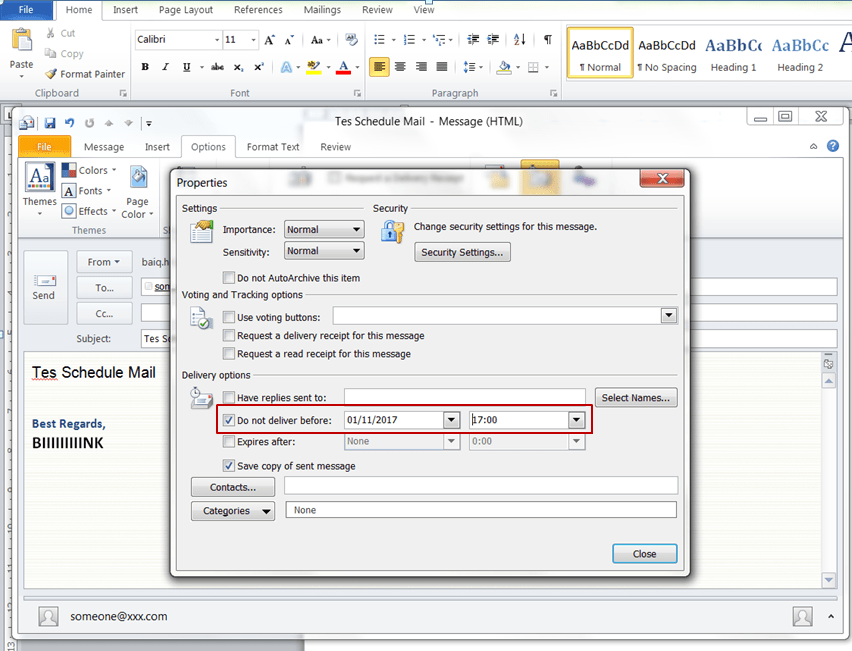Viewport: 852px width, 651px height.
Task: Click the Save icon in message toolbar
Action: pyautogui.click(x=50, y=123)
